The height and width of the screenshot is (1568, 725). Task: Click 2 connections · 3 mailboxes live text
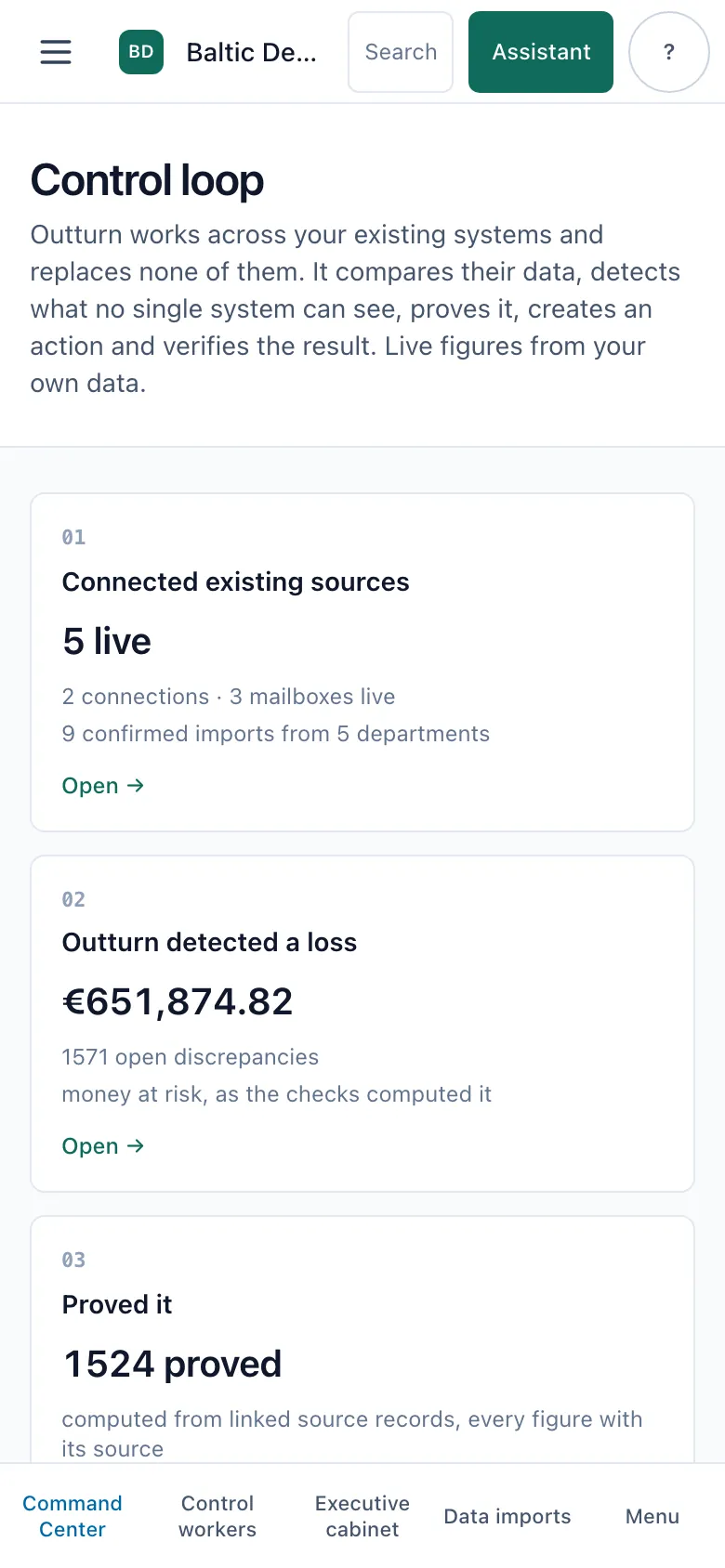229,697
